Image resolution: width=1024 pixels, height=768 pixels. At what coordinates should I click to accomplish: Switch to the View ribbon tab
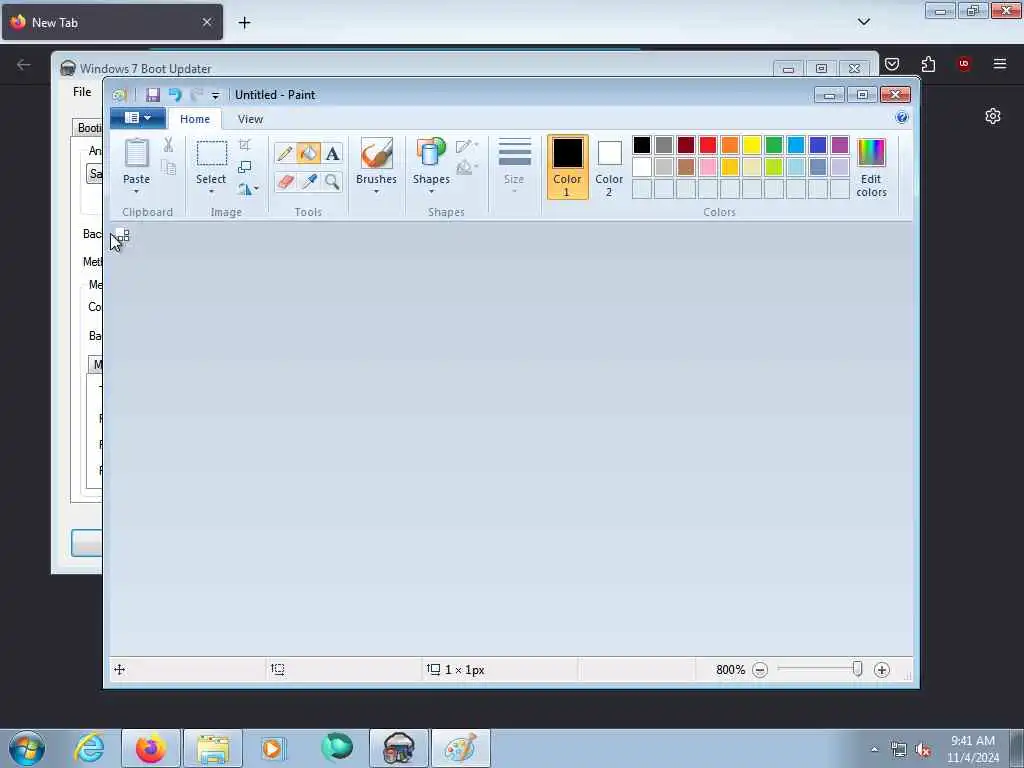coord(250,119)
